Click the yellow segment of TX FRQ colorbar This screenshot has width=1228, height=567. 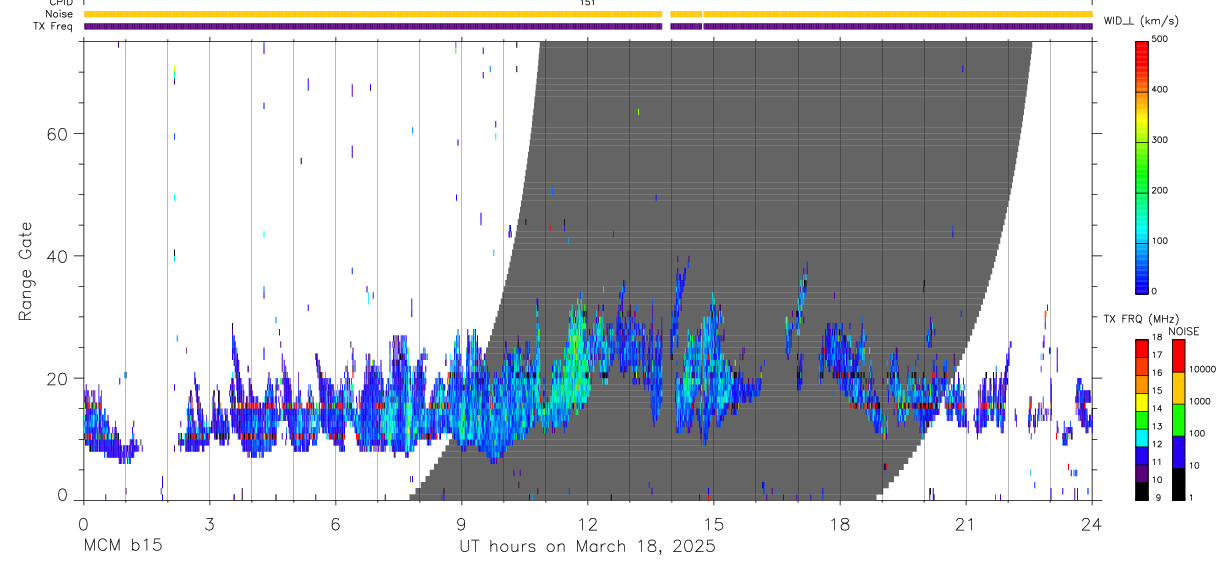tap(1142, 402)
